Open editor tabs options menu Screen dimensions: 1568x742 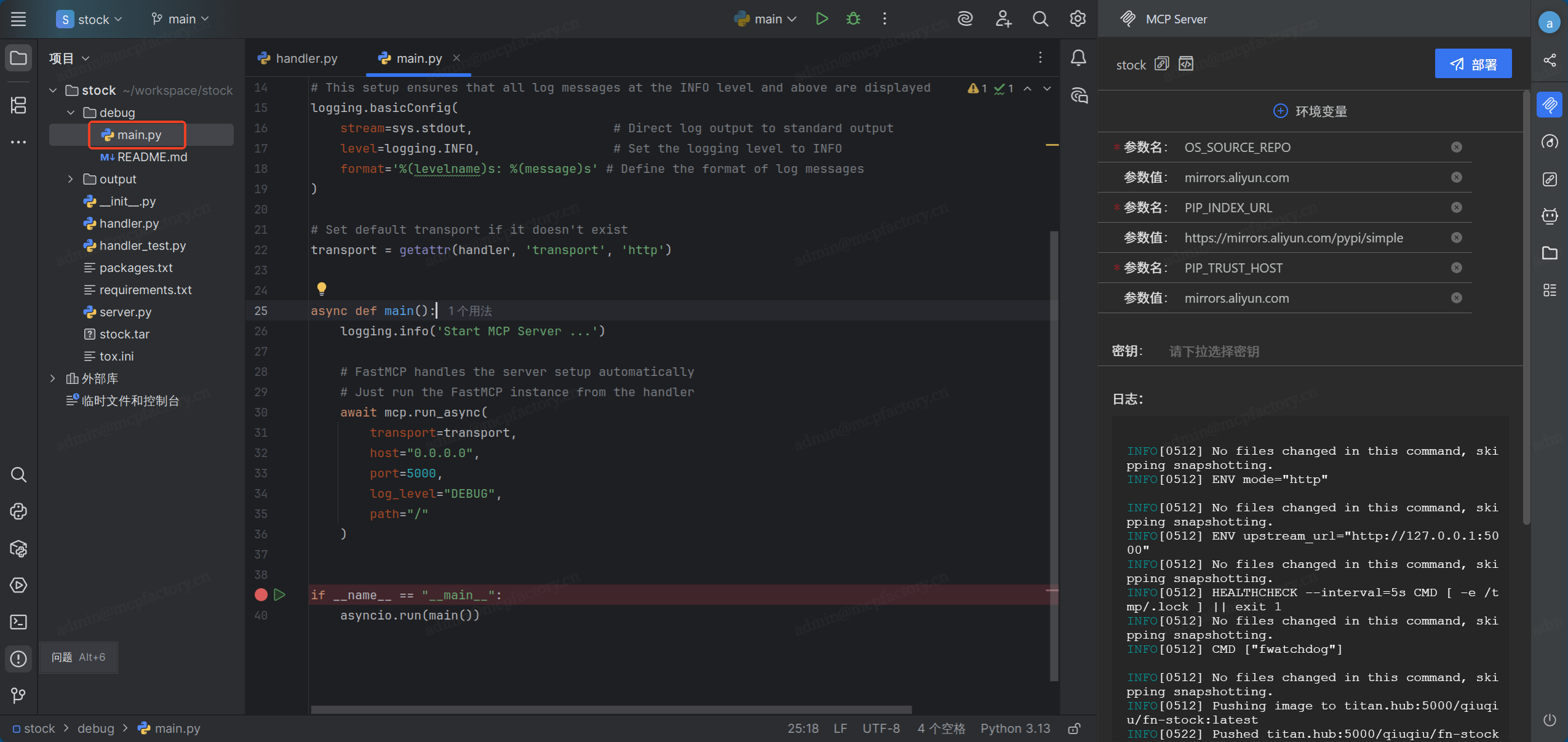(x=1040, y=57)
